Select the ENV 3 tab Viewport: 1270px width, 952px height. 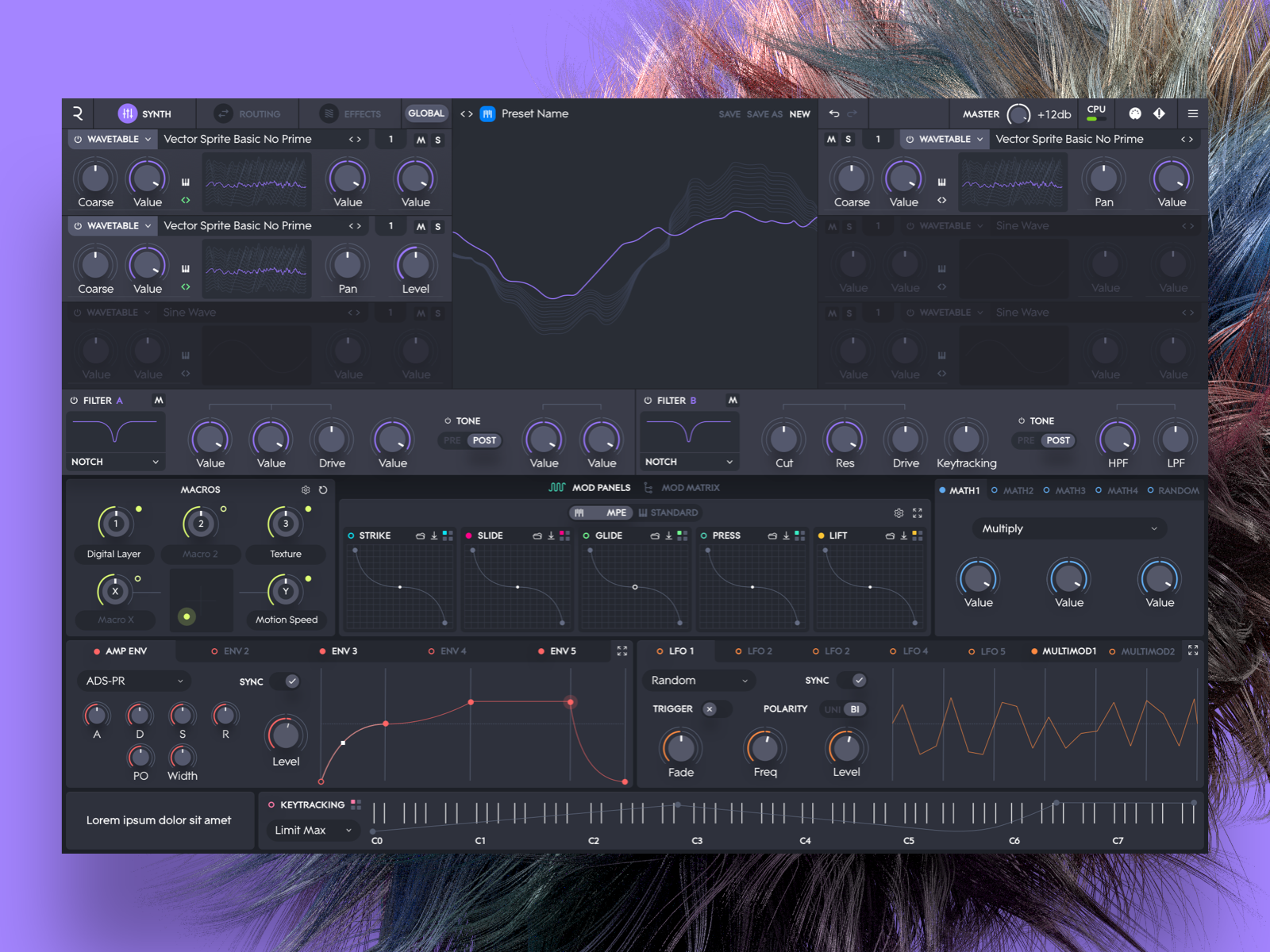pyautogui.click(x=338, y=651)
